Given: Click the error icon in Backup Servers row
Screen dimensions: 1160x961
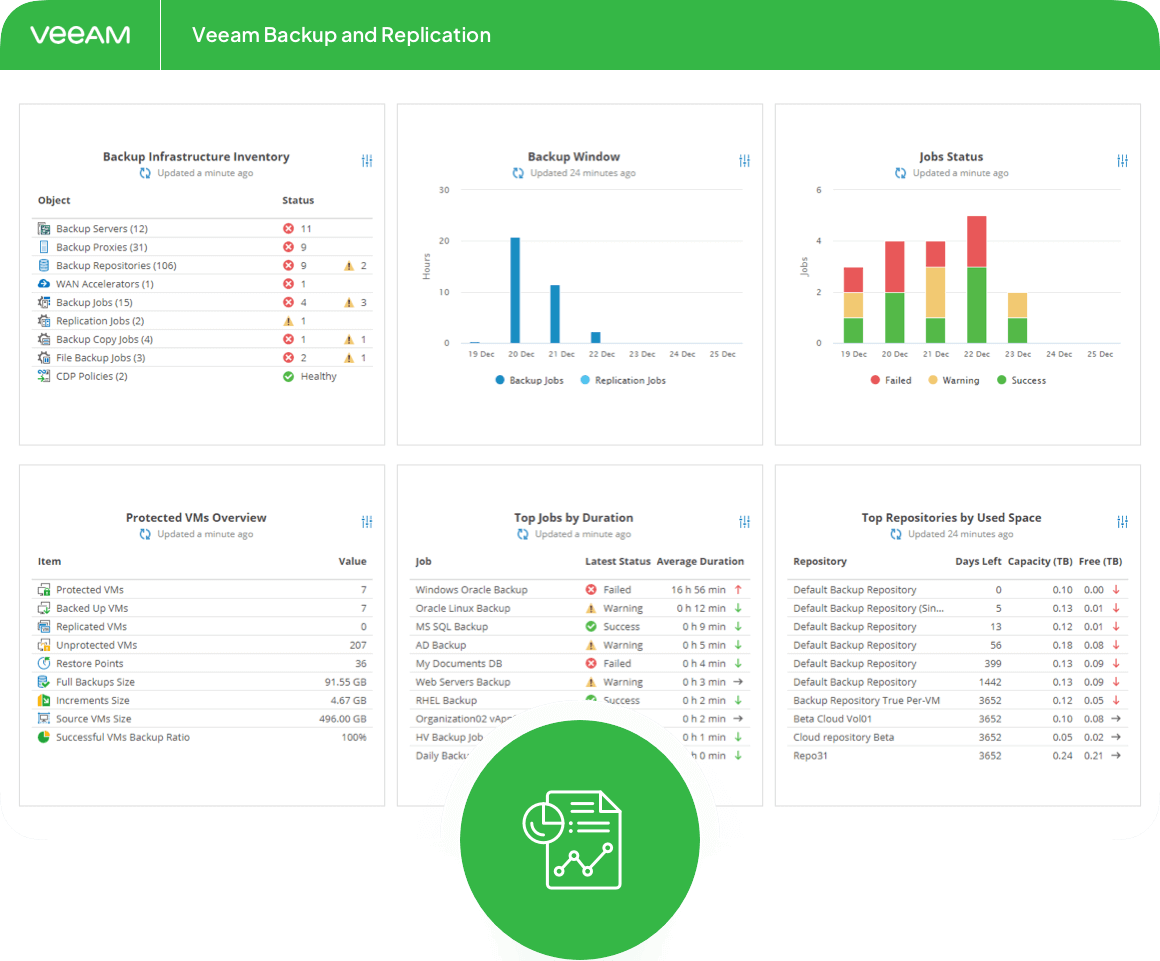Looking at the screenshot, I should pos(289,229).
